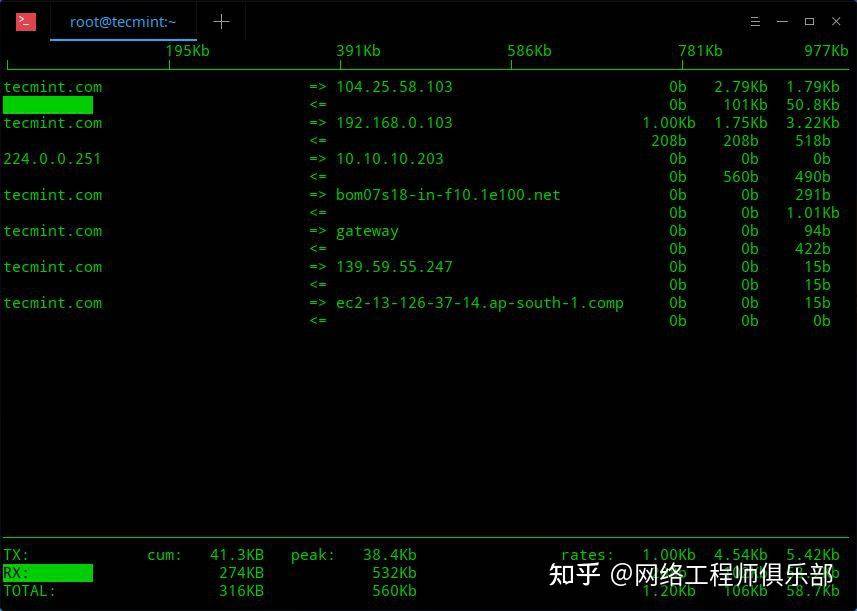
Task: Close the terminal window
Action: [x=836, y=21]
